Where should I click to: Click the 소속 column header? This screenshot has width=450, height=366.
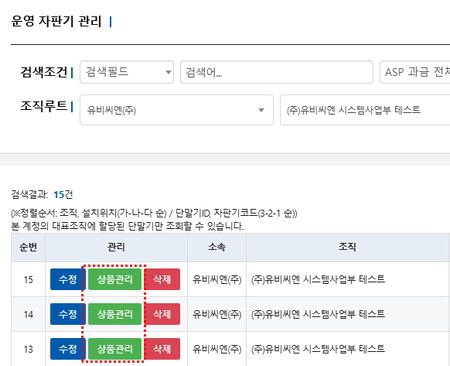(217, 247)
